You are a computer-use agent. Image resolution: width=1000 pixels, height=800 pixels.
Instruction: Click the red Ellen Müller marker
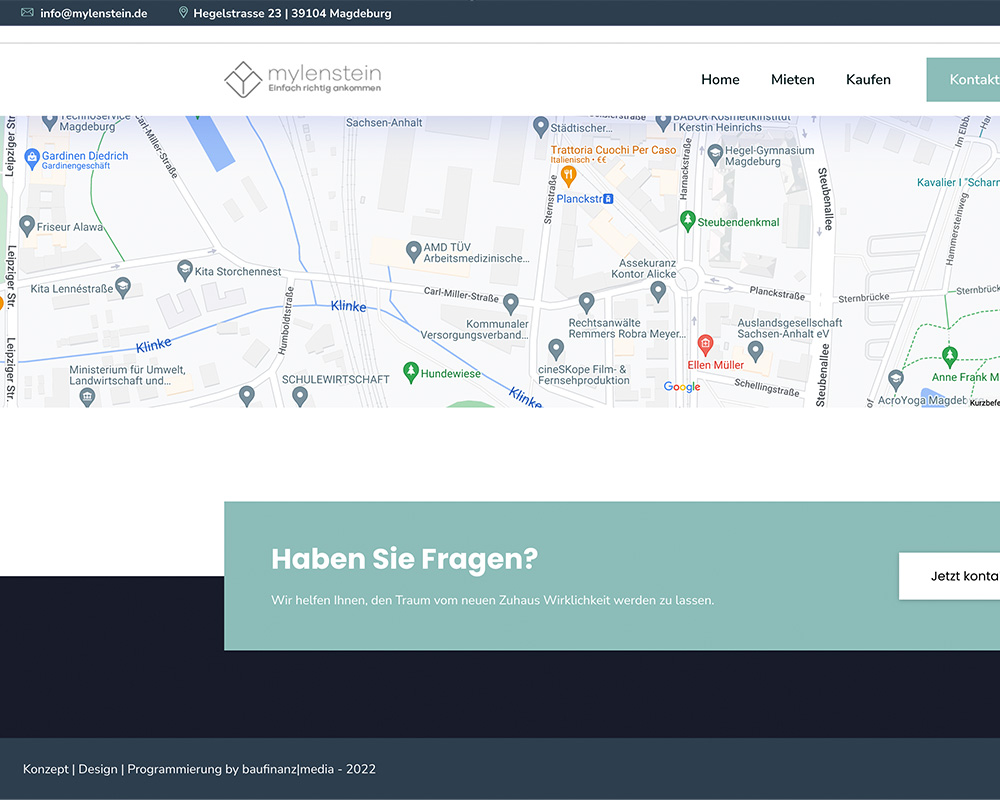pos(705,344)
